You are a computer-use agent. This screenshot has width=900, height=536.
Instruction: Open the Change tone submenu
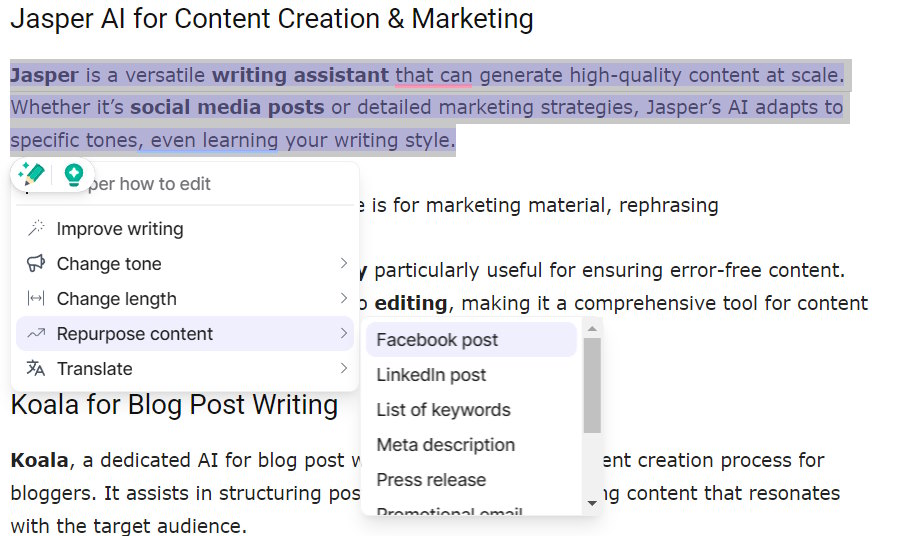pos(185,263)
